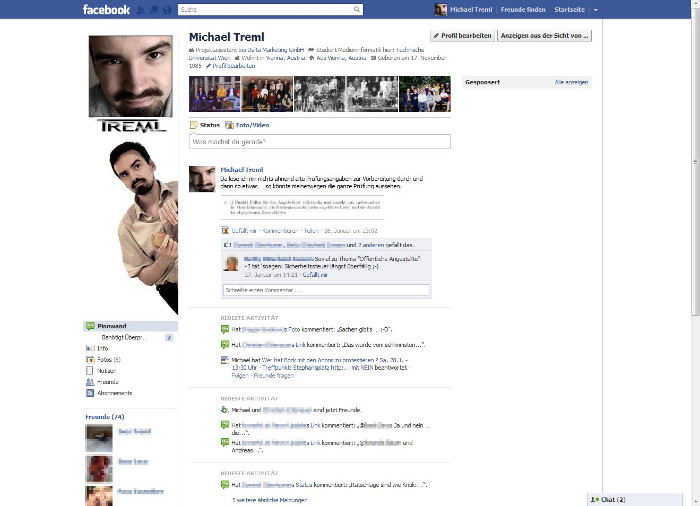This screenshot has width=700, height=506.
Task: Select Pinnwand in left sidebar
Action: (130, 326)
